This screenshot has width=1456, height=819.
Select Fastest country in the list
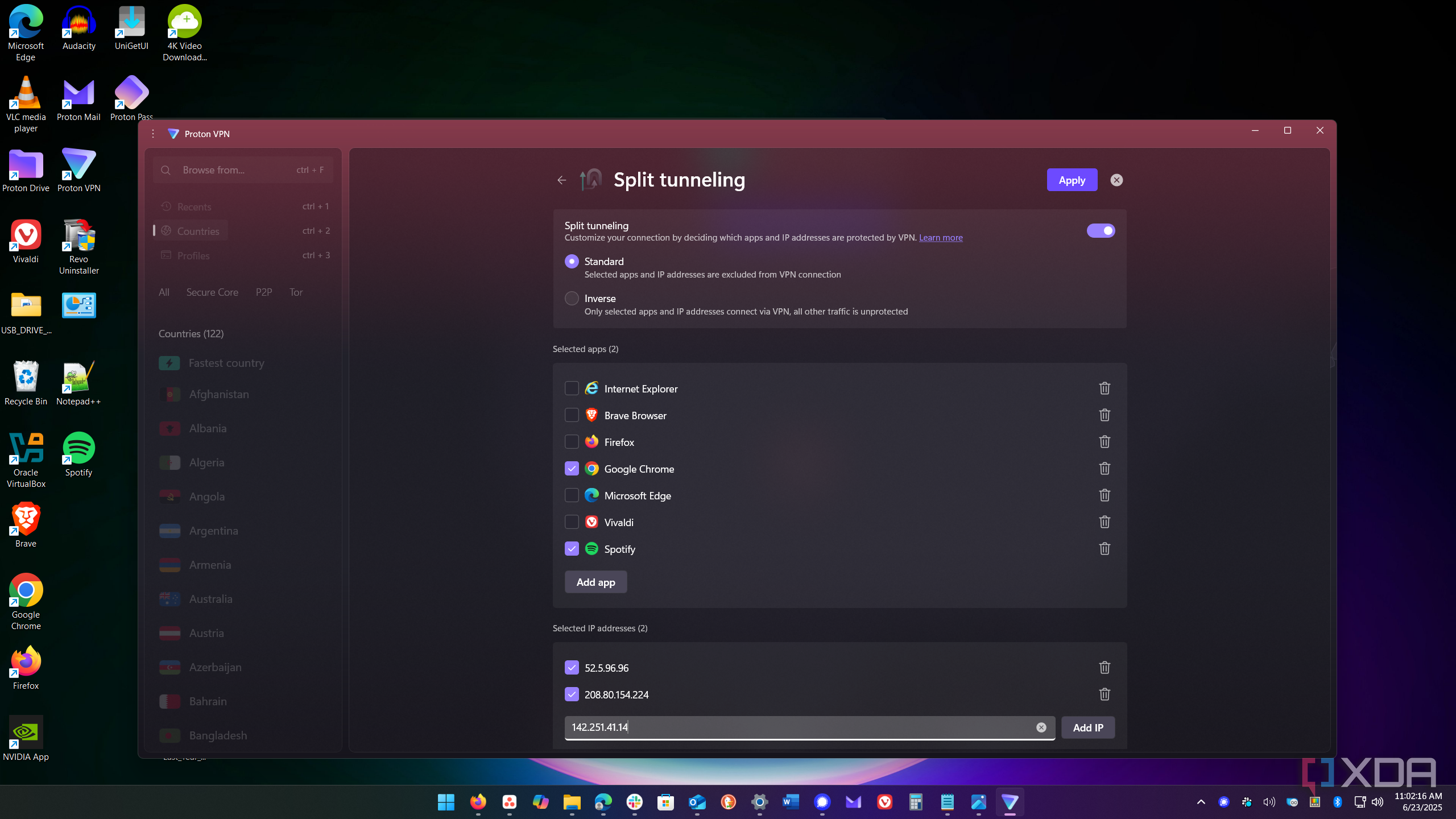point(243,363)
